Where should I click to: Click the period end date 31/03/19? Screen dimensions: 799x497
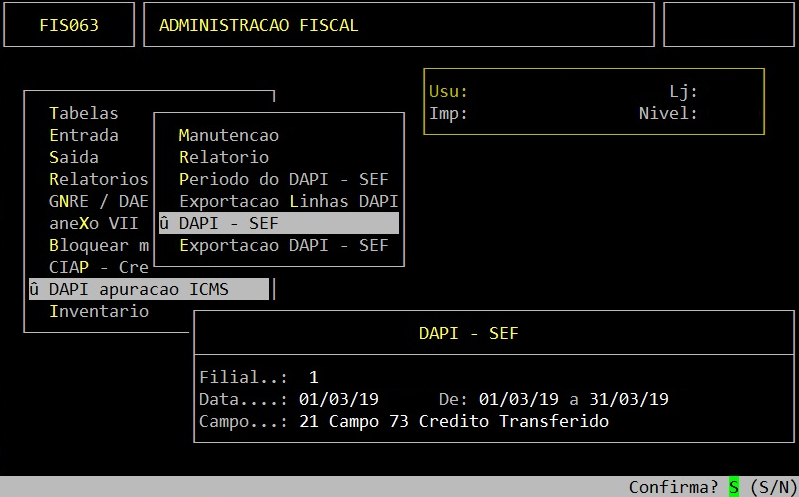628,399
